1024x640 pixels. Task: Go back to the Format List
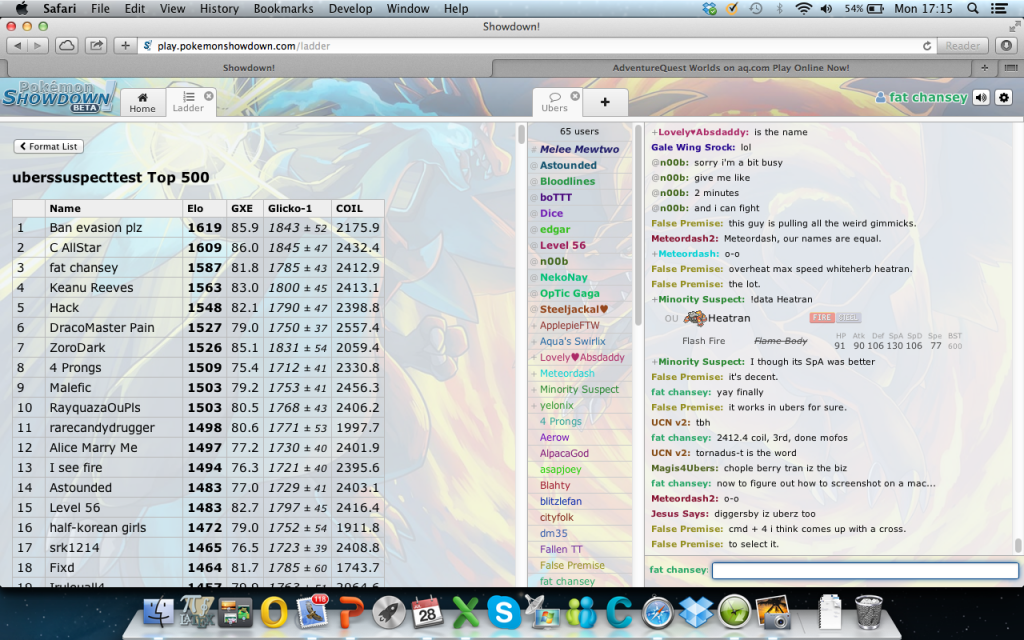pos(48,146)
